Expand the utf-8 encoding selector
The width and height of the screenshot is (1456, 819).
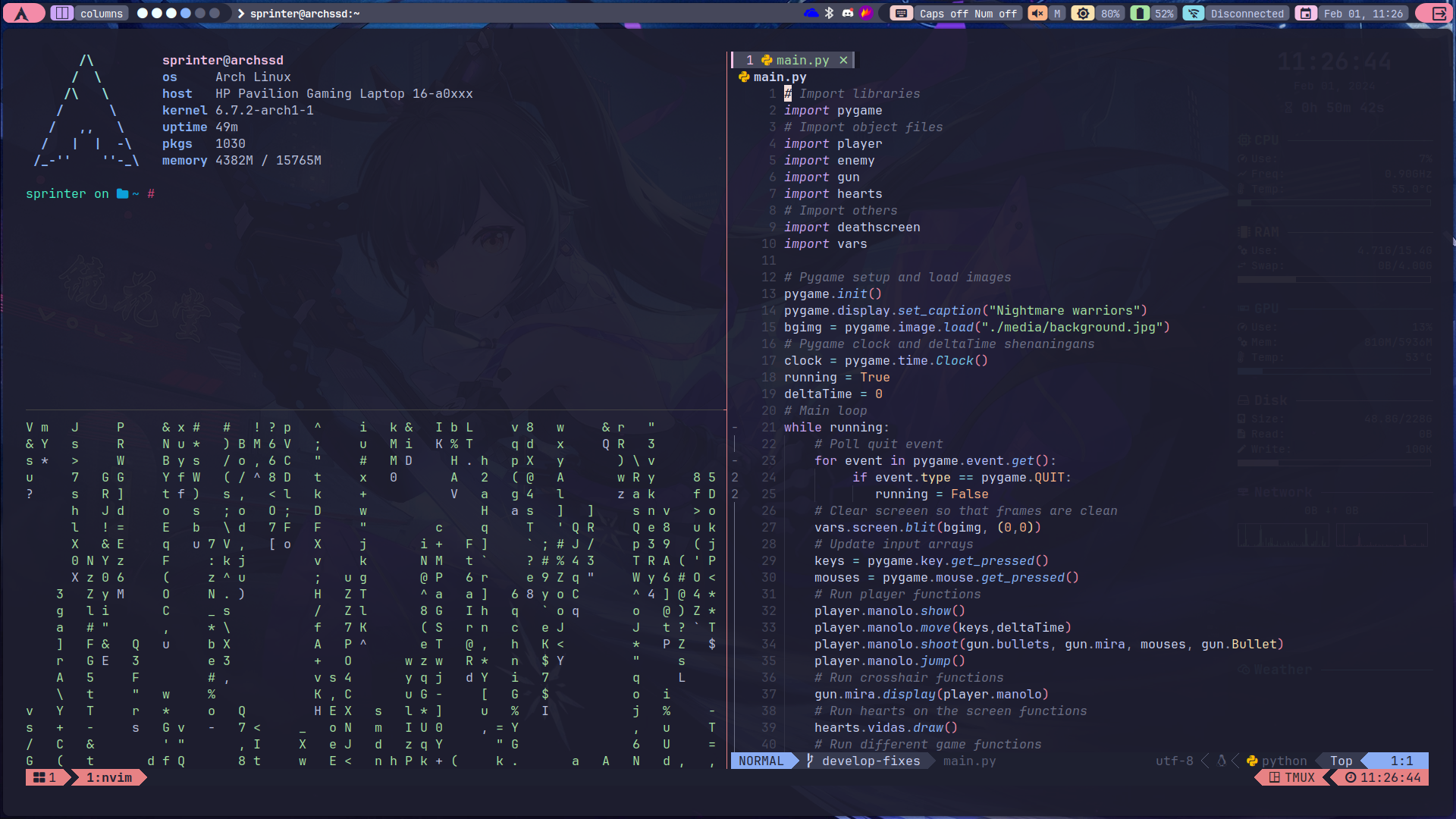(x=1172, y=760)
